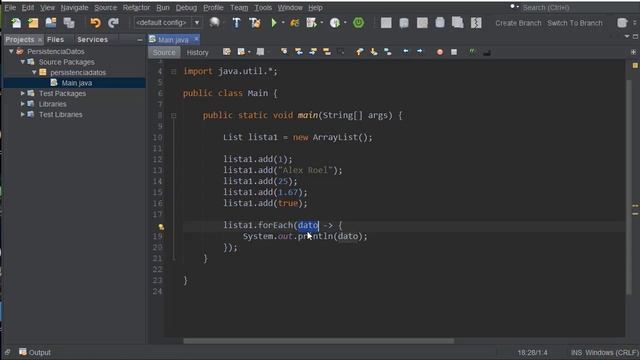
Task: Click the New Project toolbar icon
Action: 33,23
